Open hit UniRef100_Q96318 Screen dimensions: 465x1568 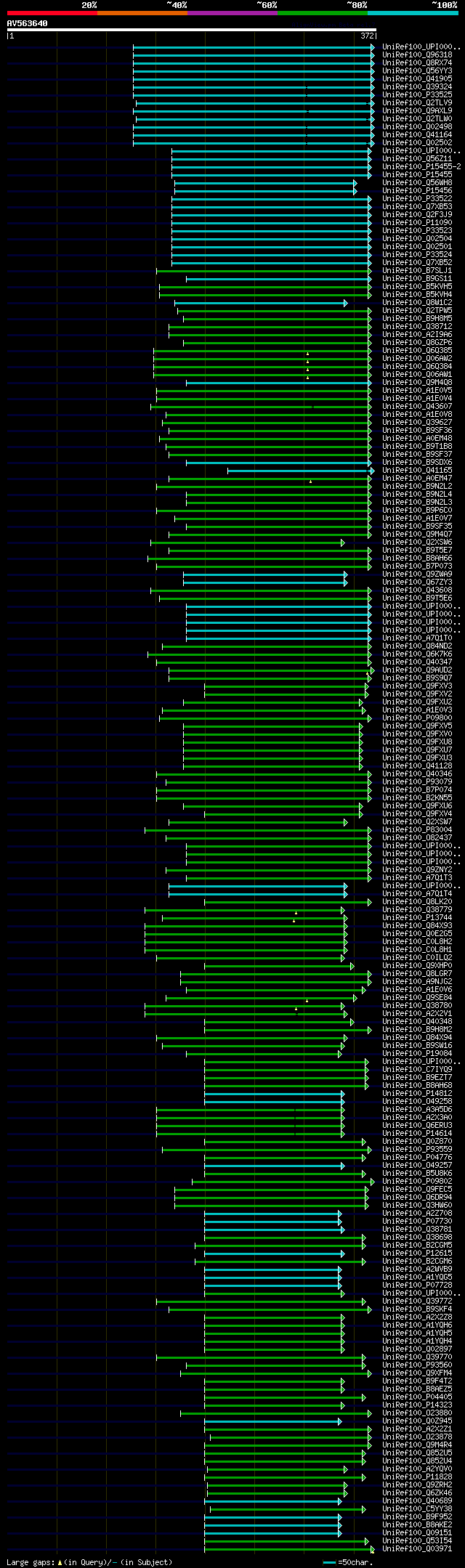pos(417,54)
